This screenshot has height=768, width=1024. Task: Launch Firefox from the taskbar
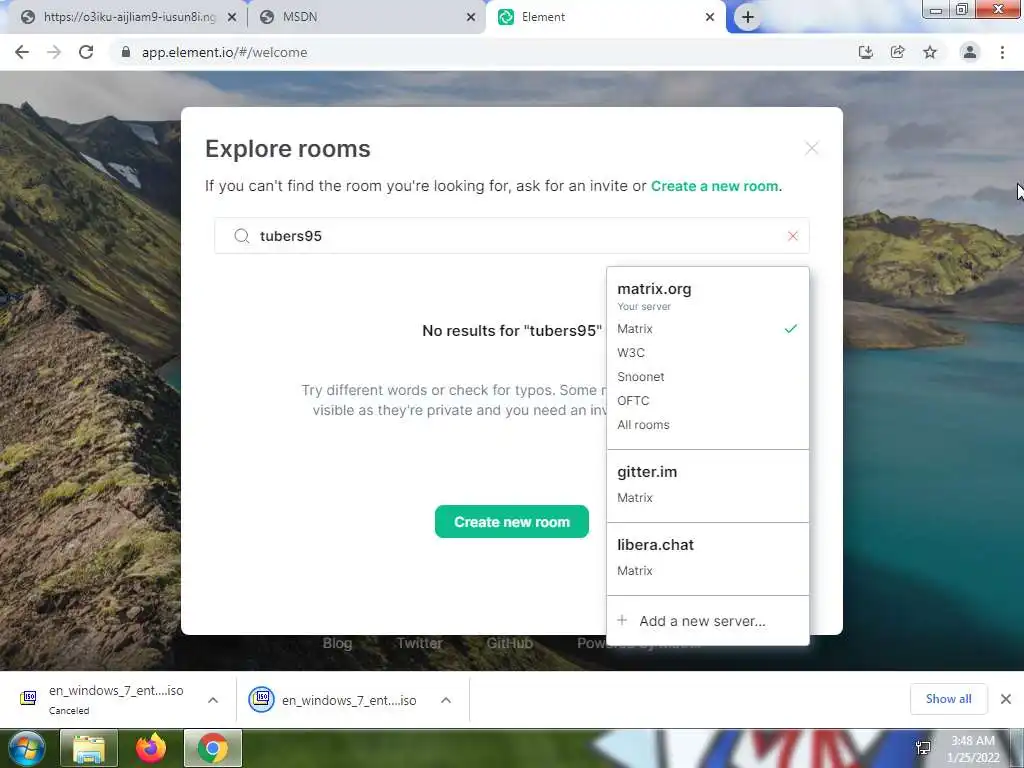[151, 748]
